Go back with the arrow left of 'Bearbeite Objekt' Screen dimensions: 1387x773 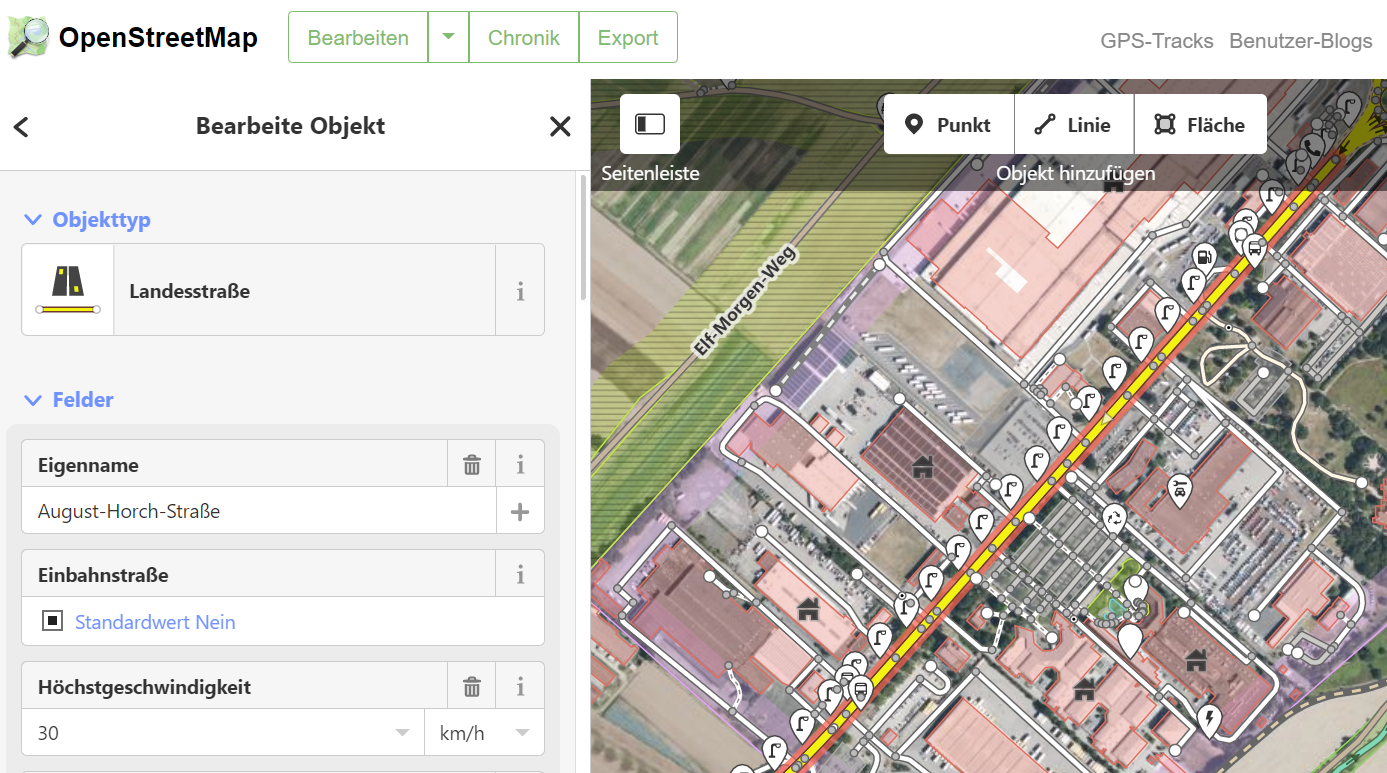point(21,126)
